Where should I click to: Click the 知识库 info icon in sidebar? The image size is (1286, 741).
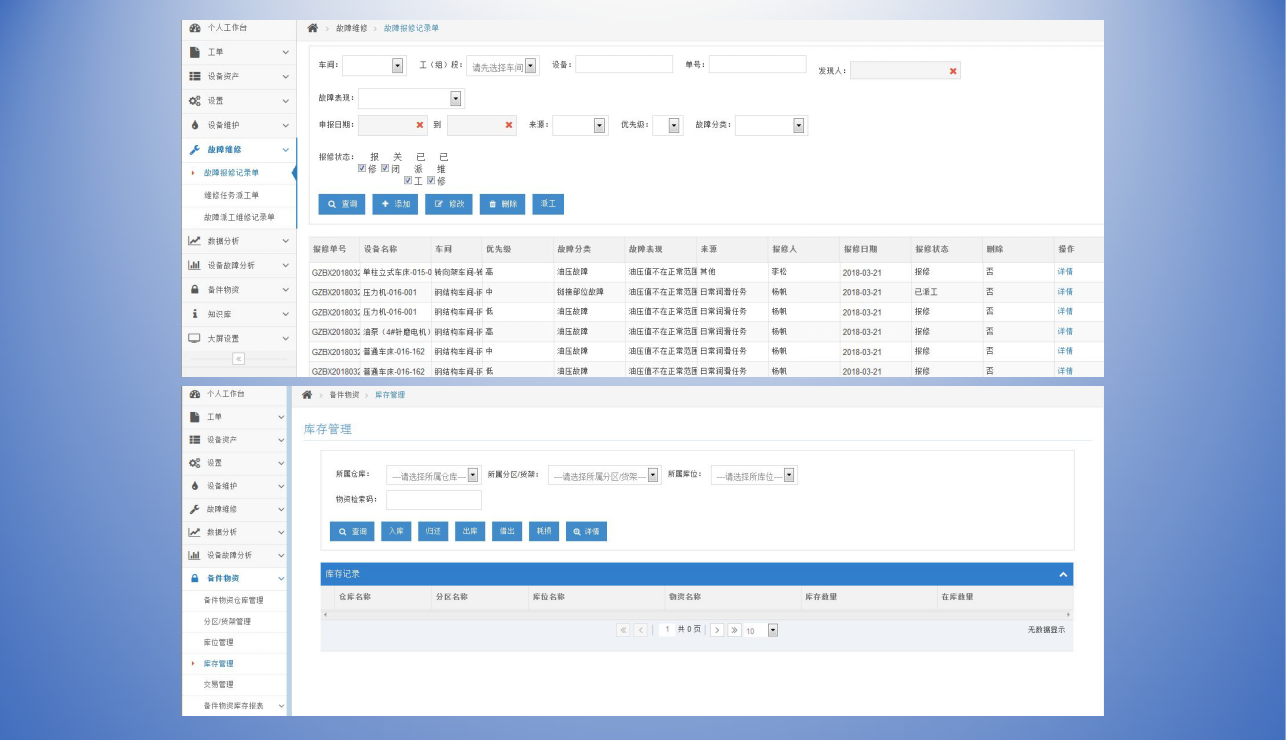(x=195, y=314)
